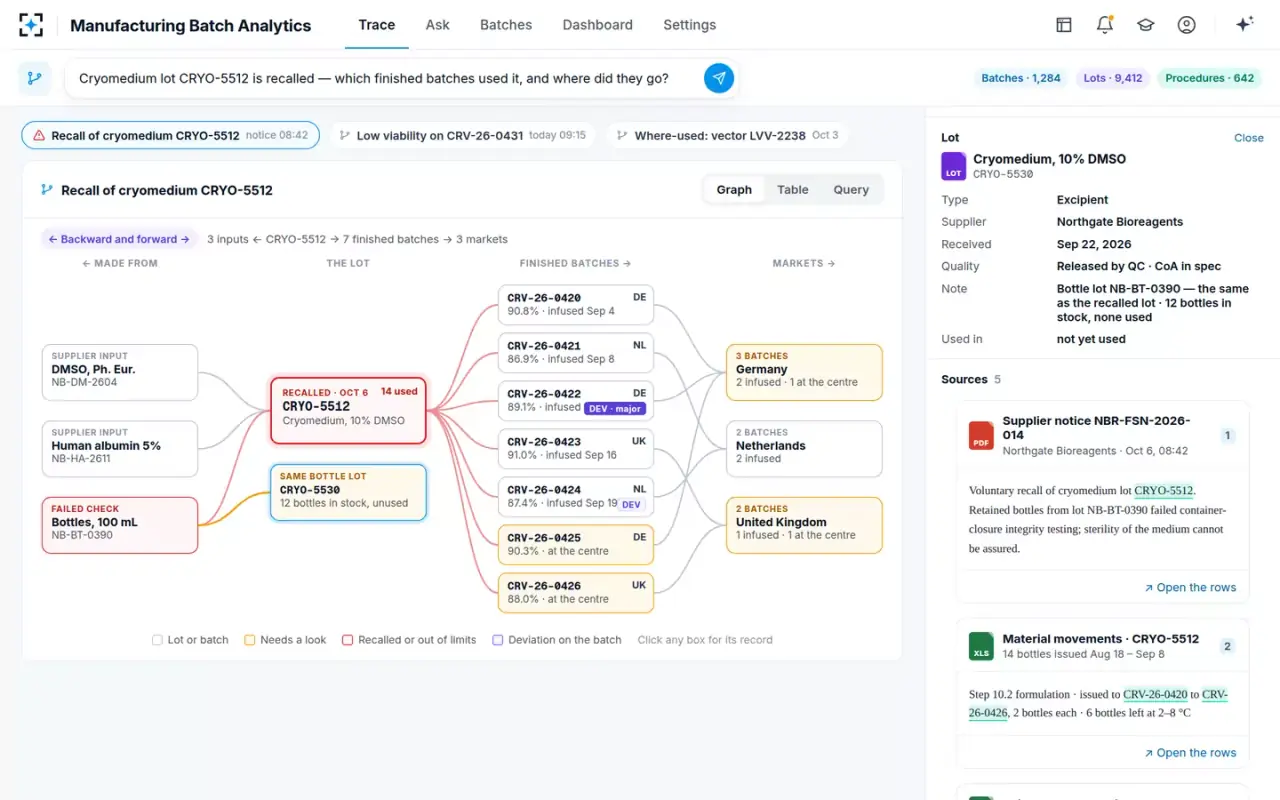Click the green XLS icon for Material movements
The height and width of the screenshot is (800, 1280).
point(981,646)
